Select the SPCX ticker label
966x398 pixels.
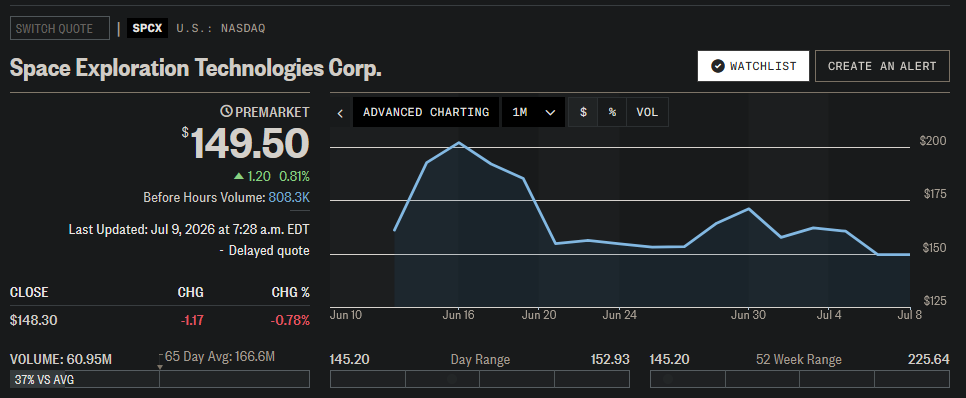tap(147, 28)
